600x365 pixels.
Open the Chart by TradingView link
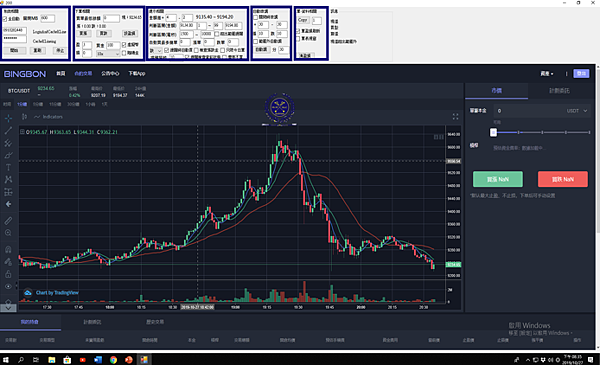(57, 293)
